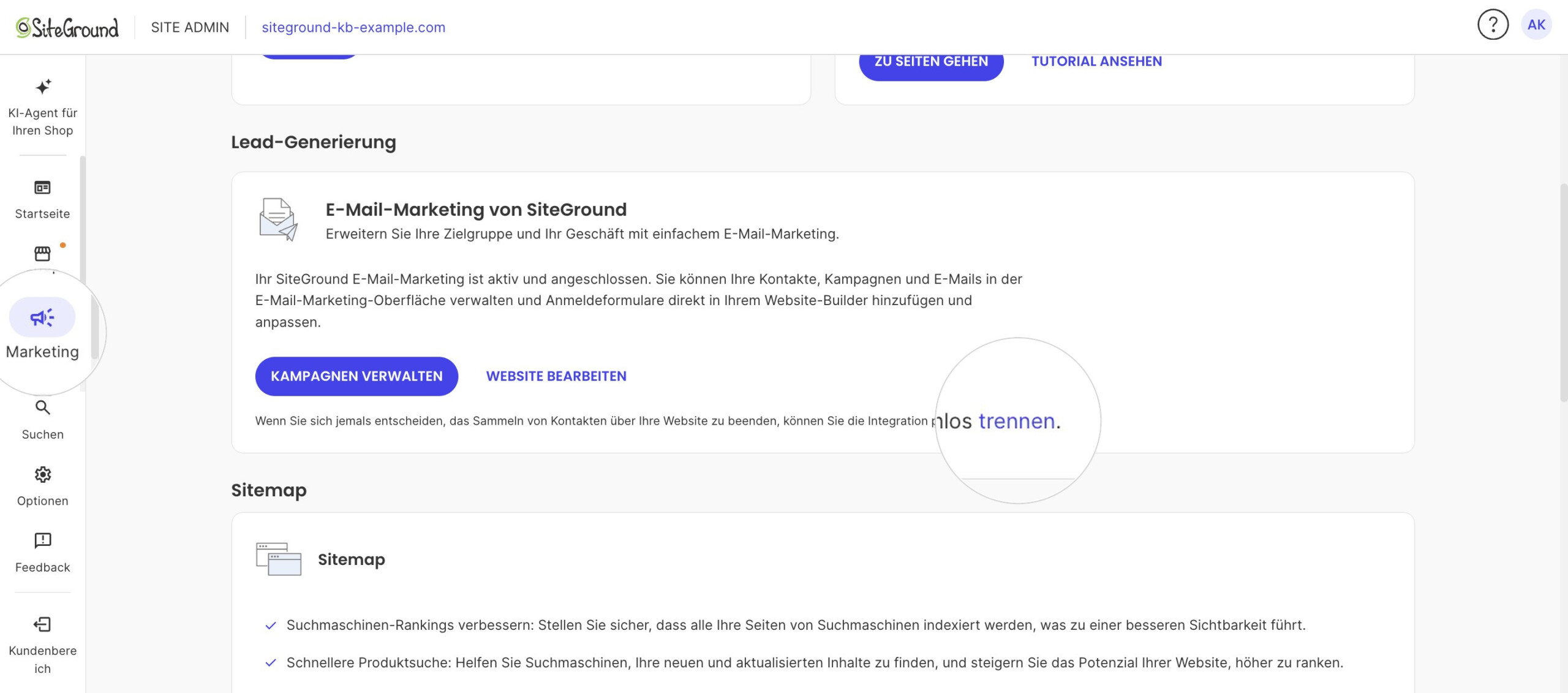Screen dimensions: 1568x693
Task: Open the TUTORIAL ANSEHEN link
Action: pos(1096,61)
